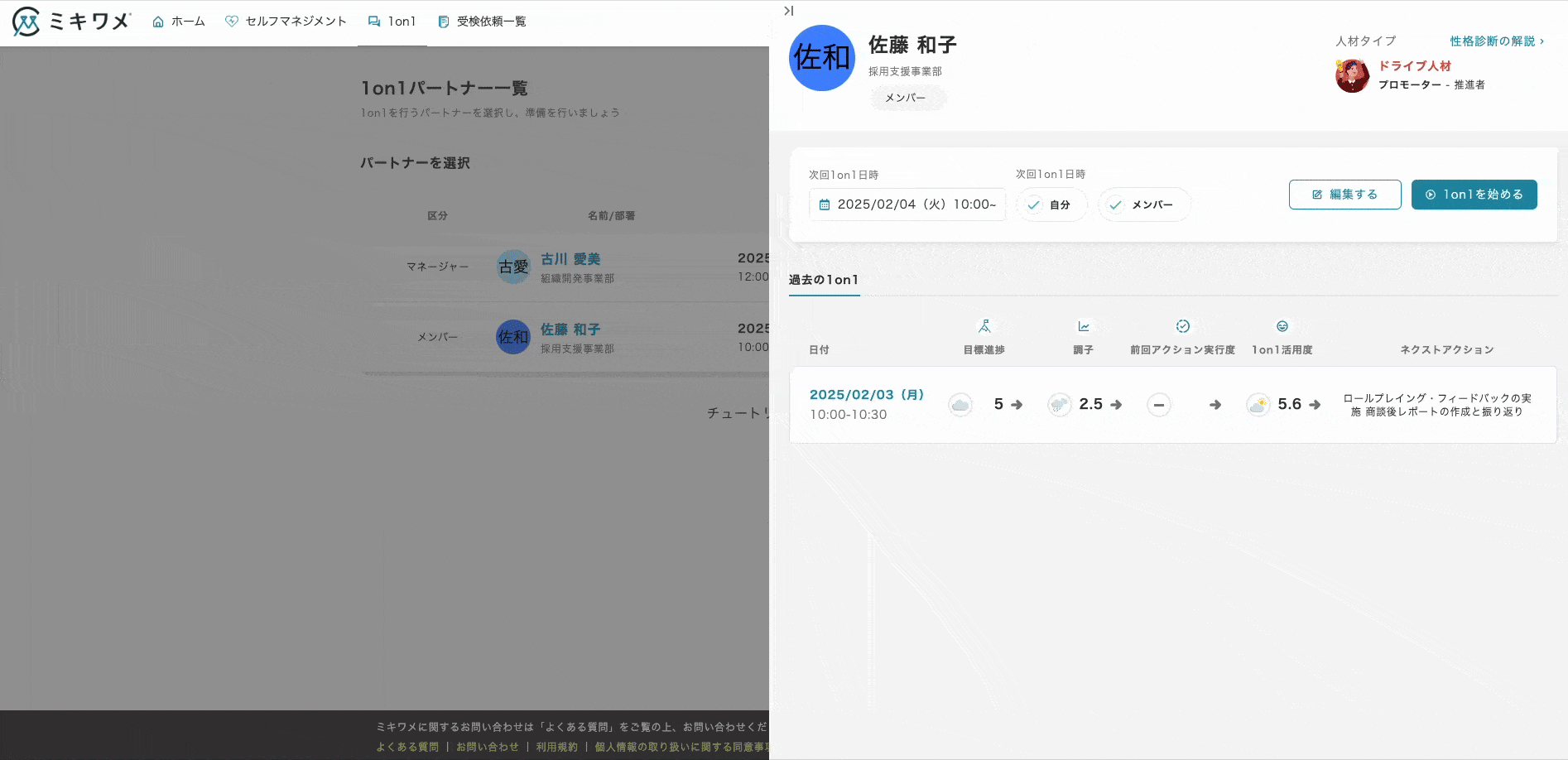Click the 1on1 utilization smiley icon
1568x760 pixels.
pos(1282,326)
